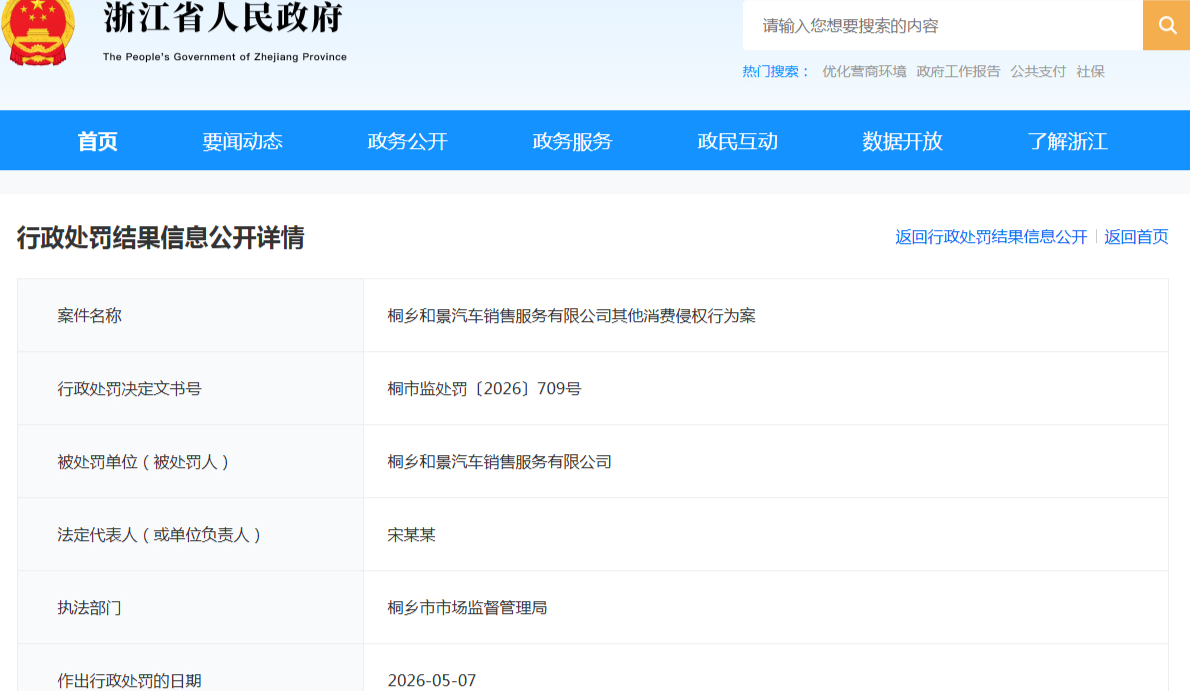Select the 被处罚单位（被处罚人） label cell
This screenshot has width=1190, height=691.
pos(190,462)
